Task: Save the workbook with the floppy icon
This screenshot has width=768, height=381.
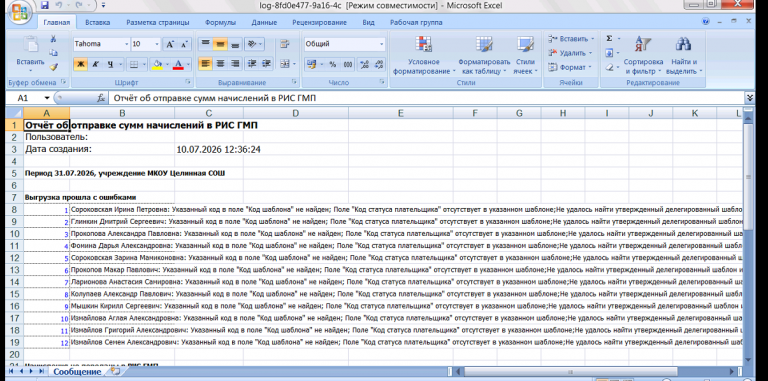Action: tap(45, 5)
